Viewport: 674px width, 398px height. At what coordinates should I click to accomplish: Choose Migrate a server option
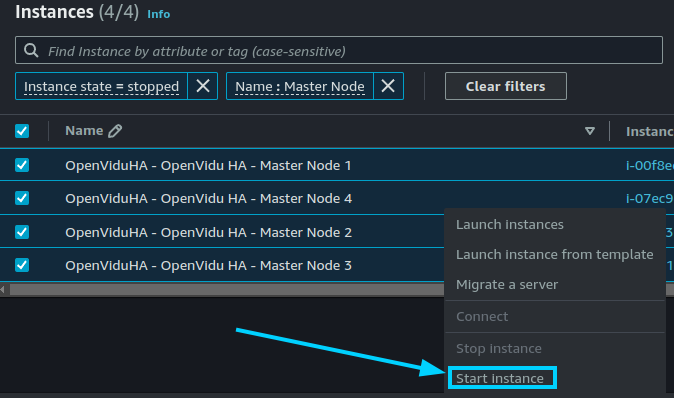pos(507,285)
